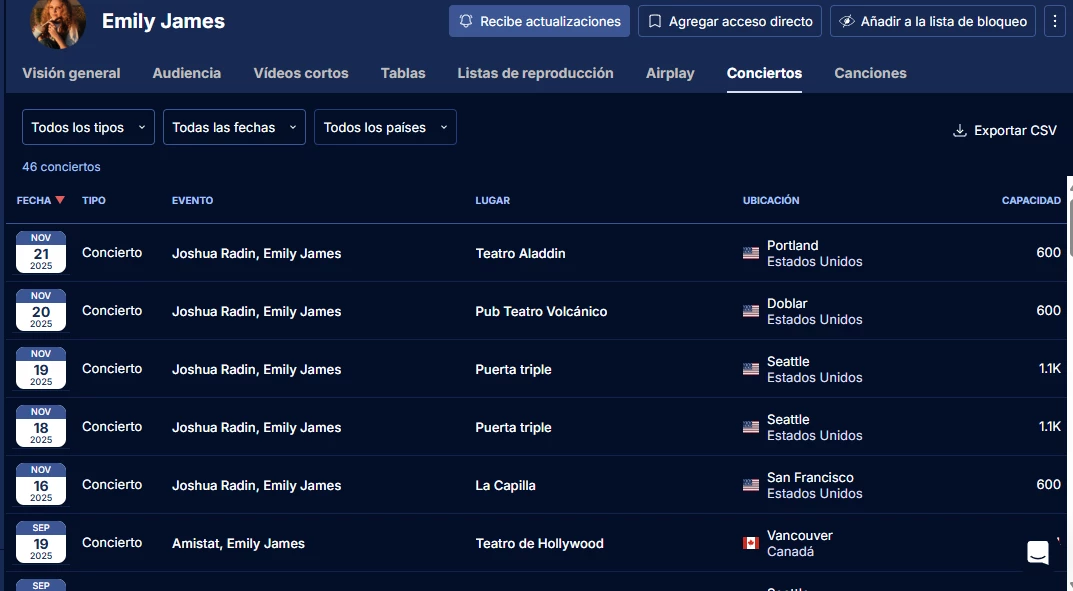The image size is (1073, 591).
Task: Click the 600 capacity in Portland row
Action: (x=1048, y=252)
